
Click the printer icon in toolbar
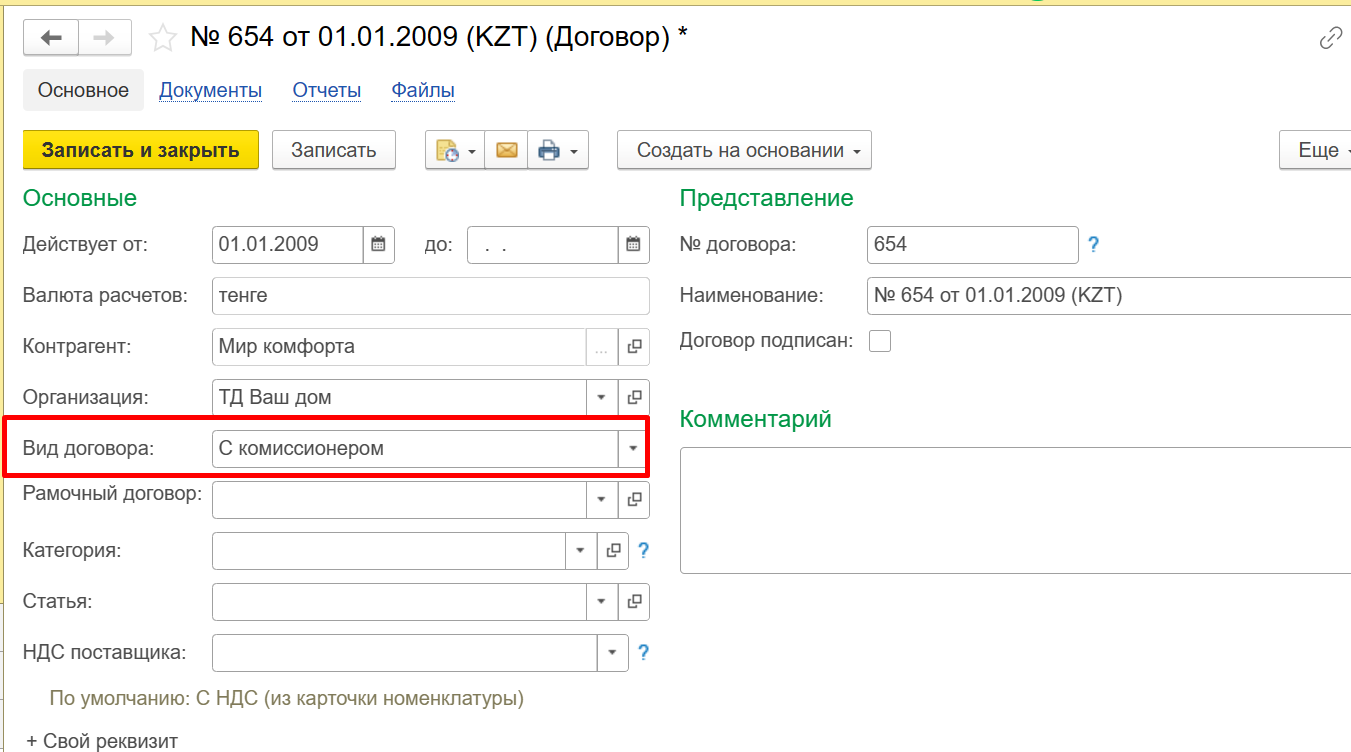point(549,150)
